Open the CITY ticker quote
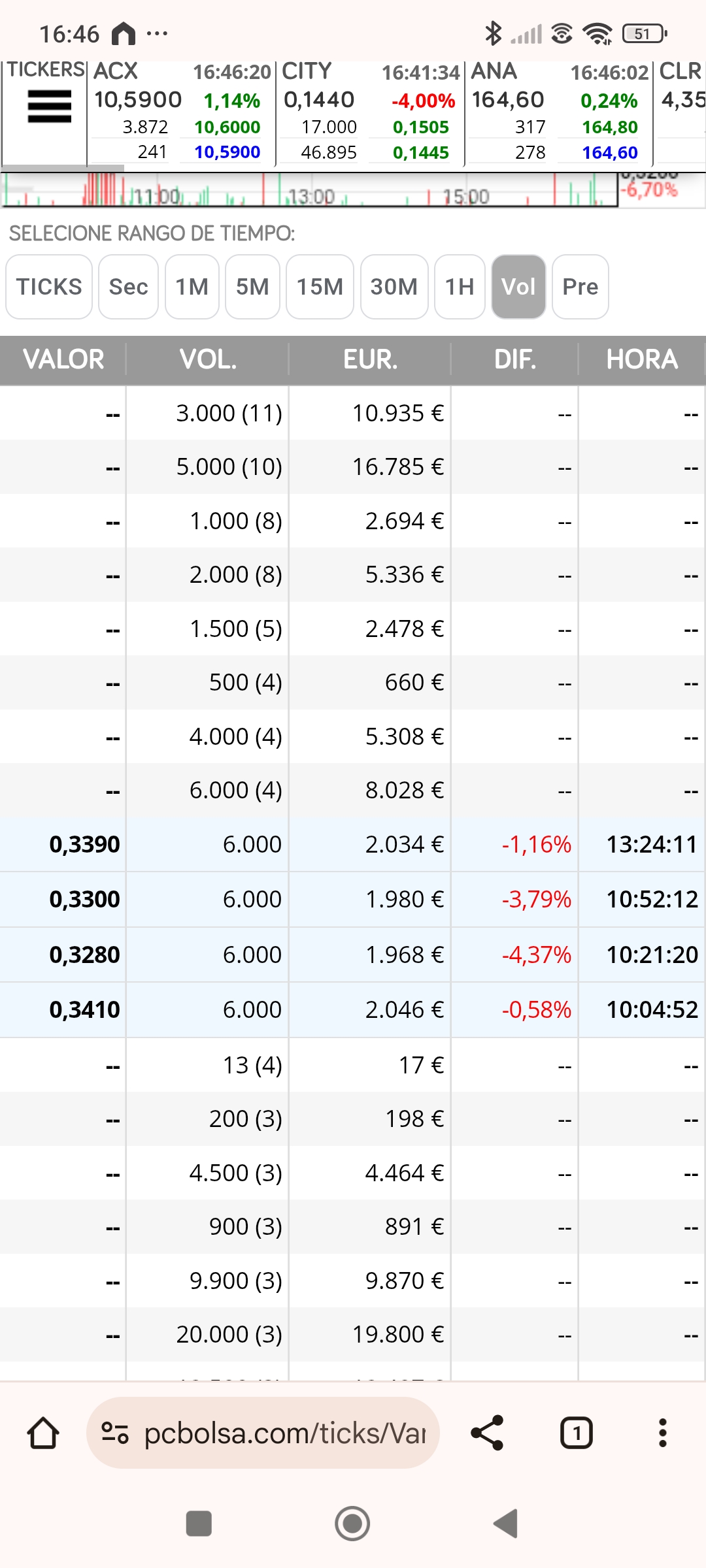 point(370,112)
